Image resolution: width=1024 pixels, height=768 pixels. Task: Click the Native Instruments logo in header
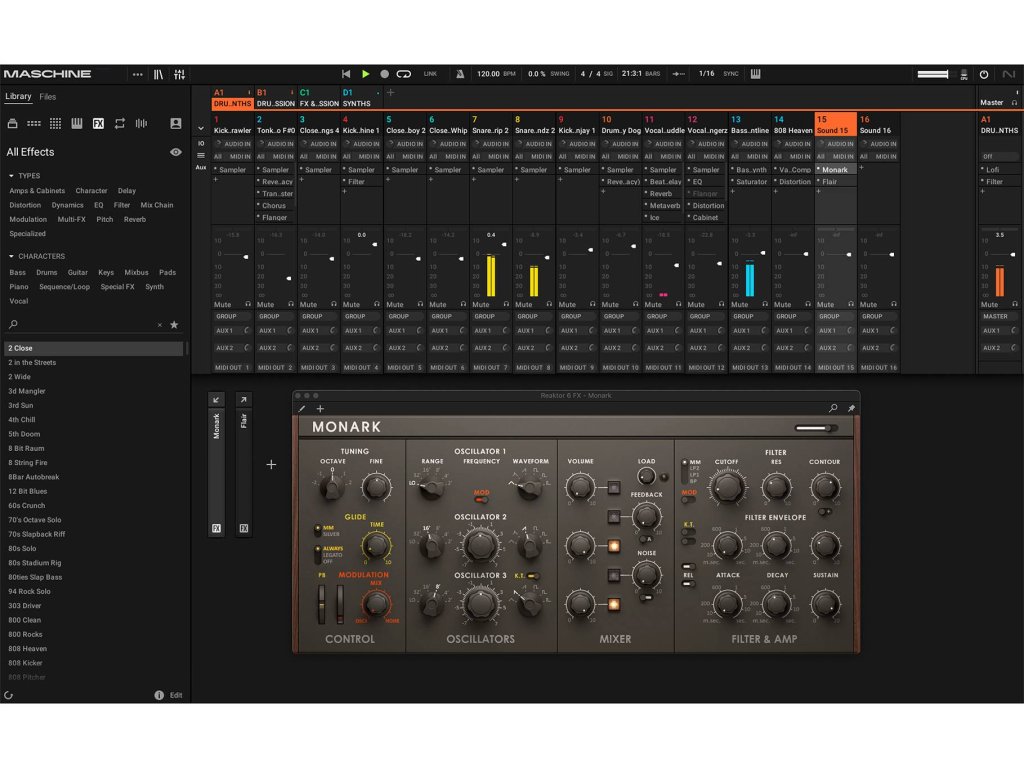[x=1009, y=74]
